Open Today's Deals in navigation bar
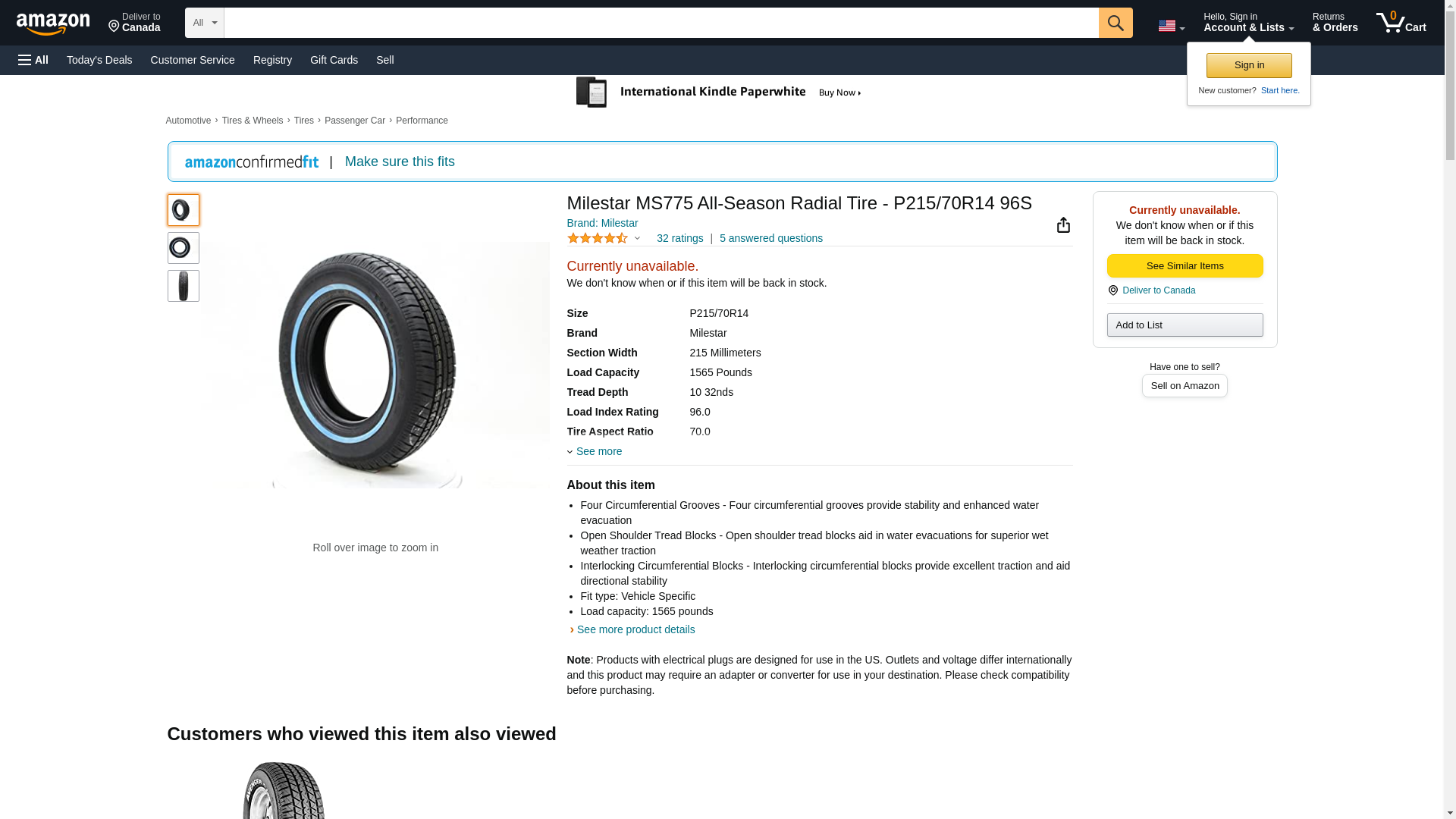Screen dimensions: 1456x819 coord(99,60)
